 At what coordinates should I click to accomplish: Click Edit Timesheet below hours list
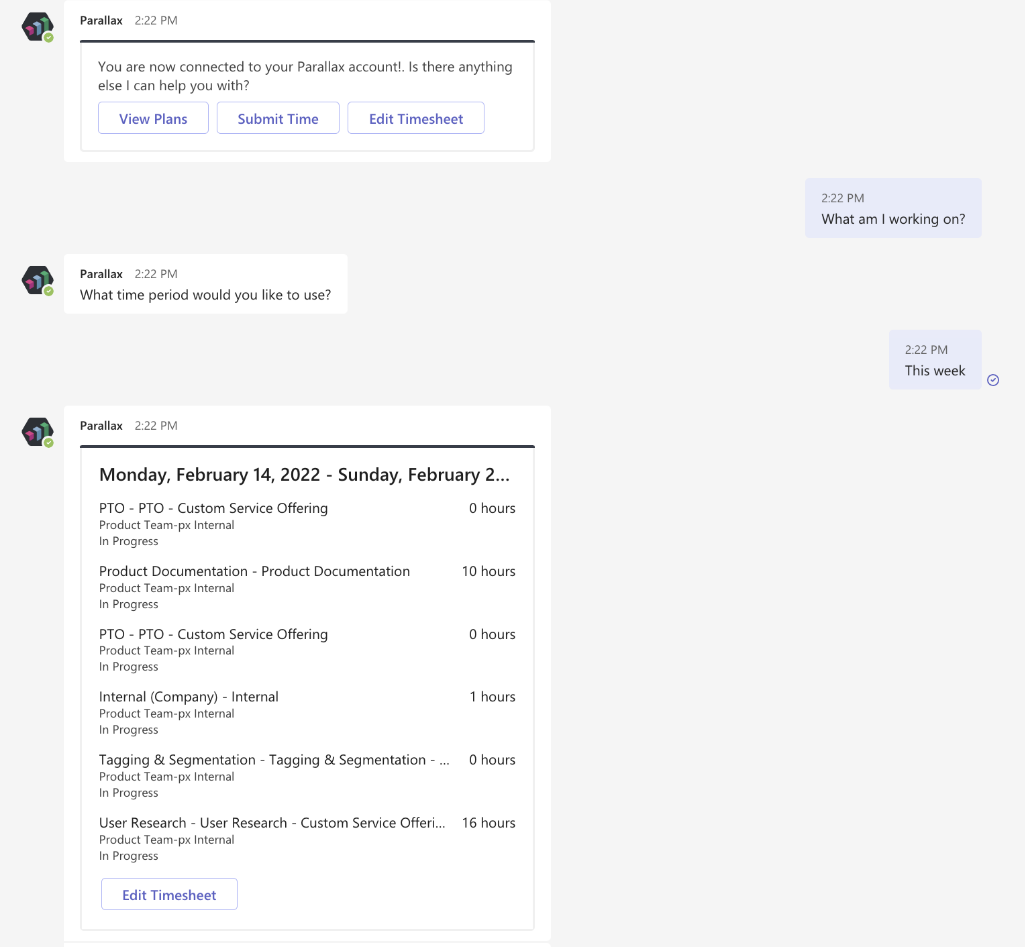[x=169, y=895]
